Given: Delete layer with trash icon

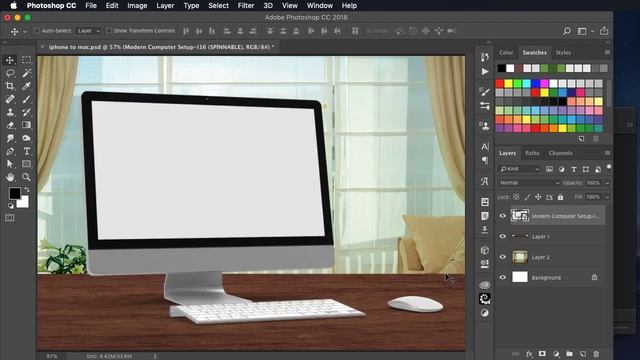Looking at the screenshot, I should pyautogui.click(x=596, y=354).
